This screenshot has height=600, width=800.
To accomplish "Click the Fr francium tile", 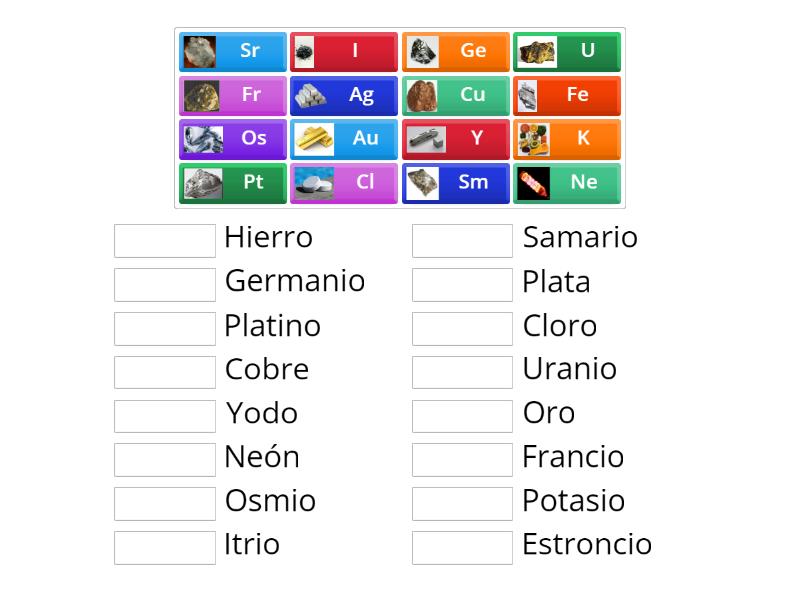I will [231, 95].
